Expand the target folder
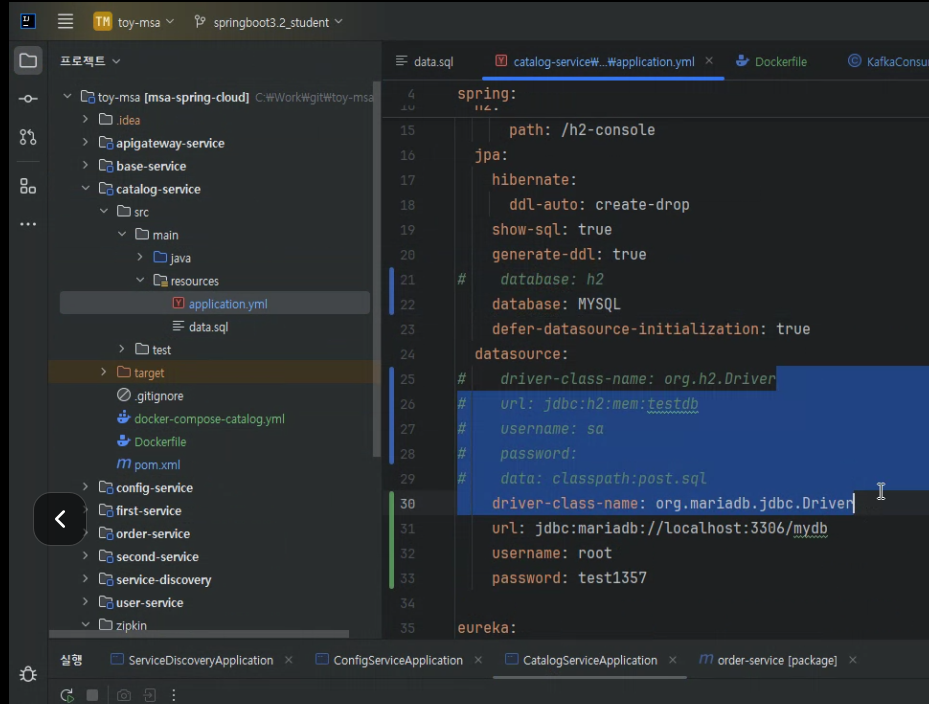929x704 pixels. pyautogui.click(x=104, y=373)
